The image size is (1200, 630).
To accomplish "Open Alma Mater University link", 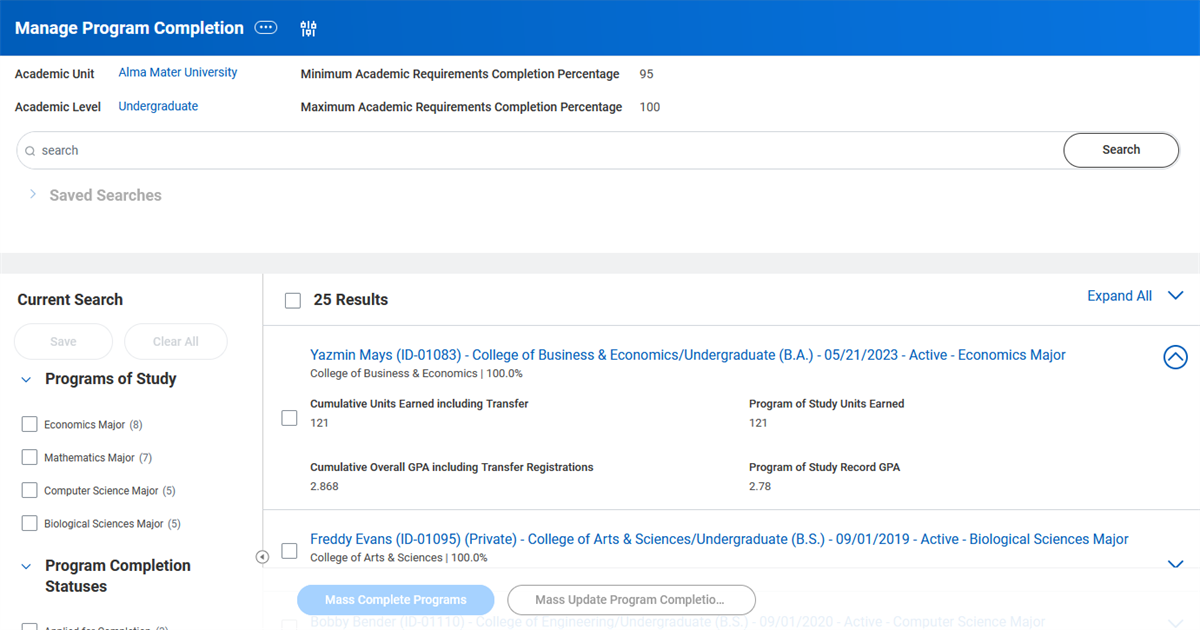I will click(x=178, y=72).
